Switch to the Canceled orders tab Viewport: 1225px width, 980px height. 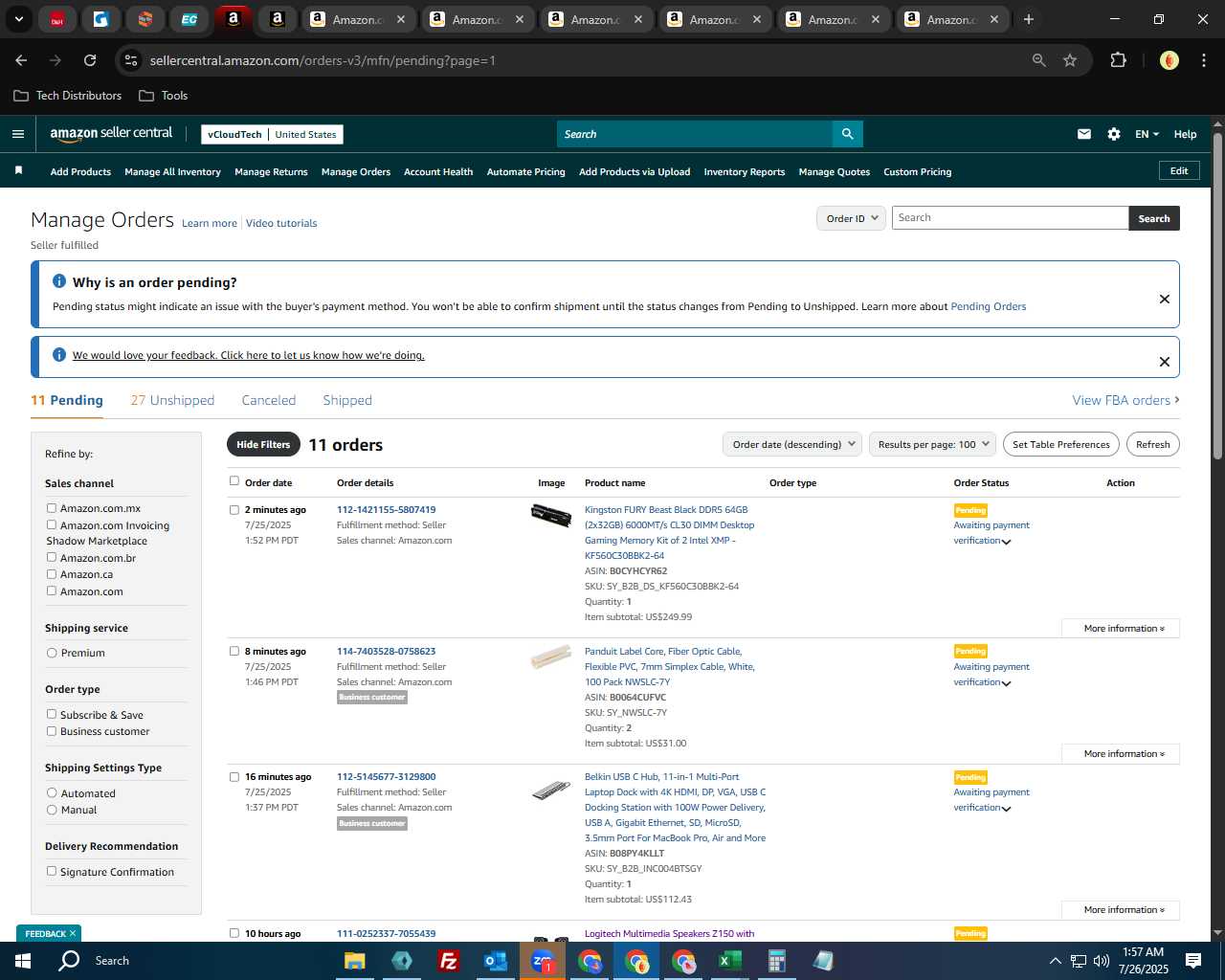click(269, 400)
